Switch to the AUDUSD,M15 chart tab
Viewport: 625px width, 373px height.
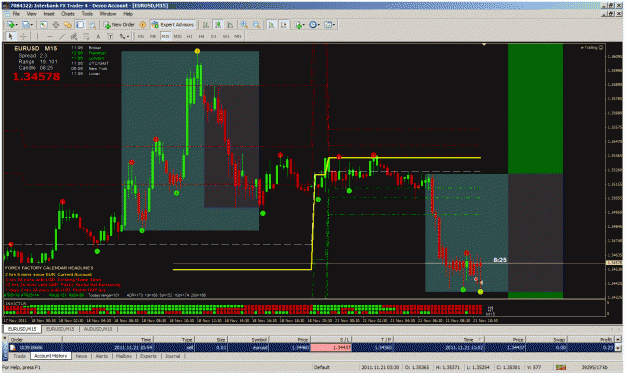(x=98, y=329)
